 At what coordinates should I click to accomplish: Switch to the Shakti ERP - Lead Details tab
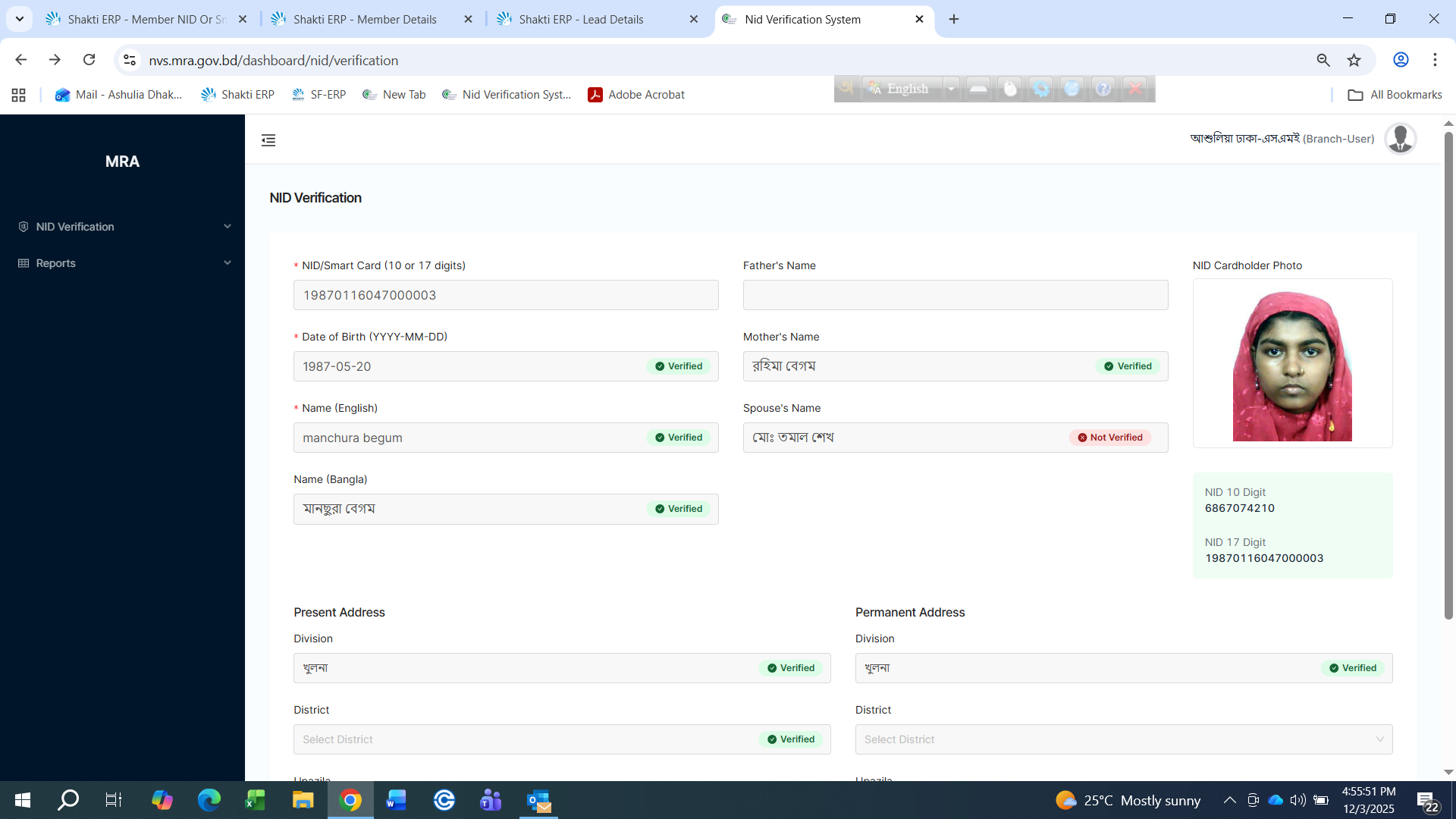581,20
